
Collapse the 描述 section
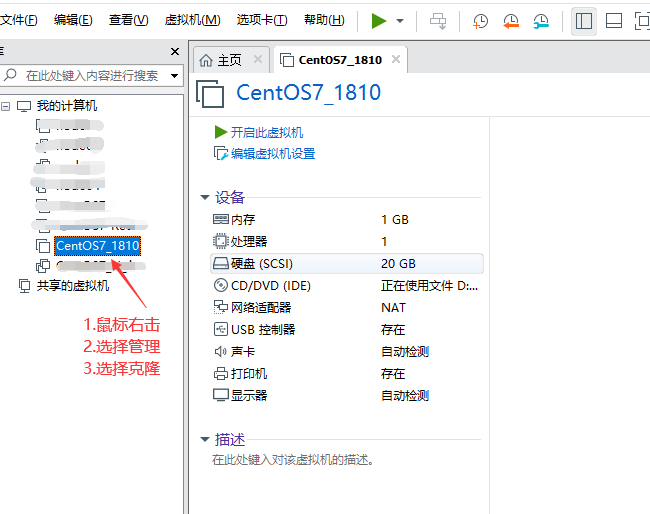tap(205, 439)
